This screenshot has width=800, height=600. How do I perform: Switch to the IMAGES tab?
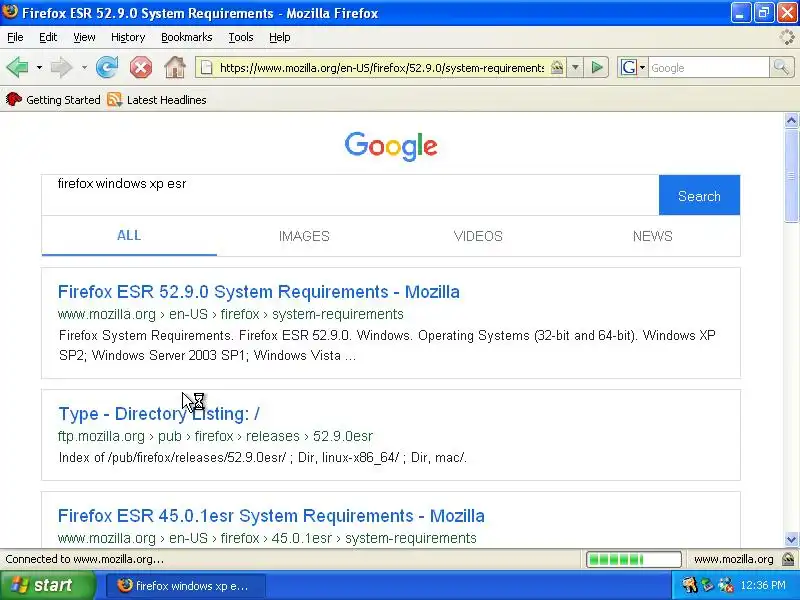click(x=304, y=236)
